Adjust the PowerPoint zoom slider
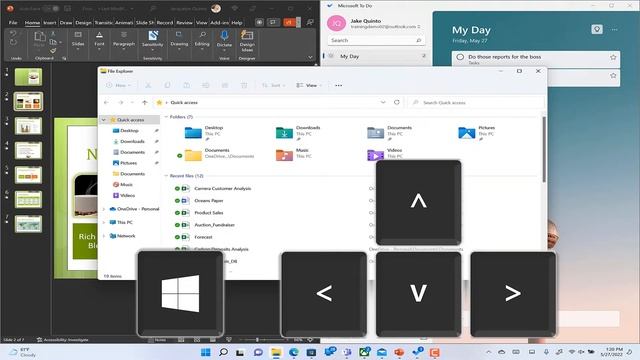Viewport: 640px width, 360px height. click(x=258, y=340)
